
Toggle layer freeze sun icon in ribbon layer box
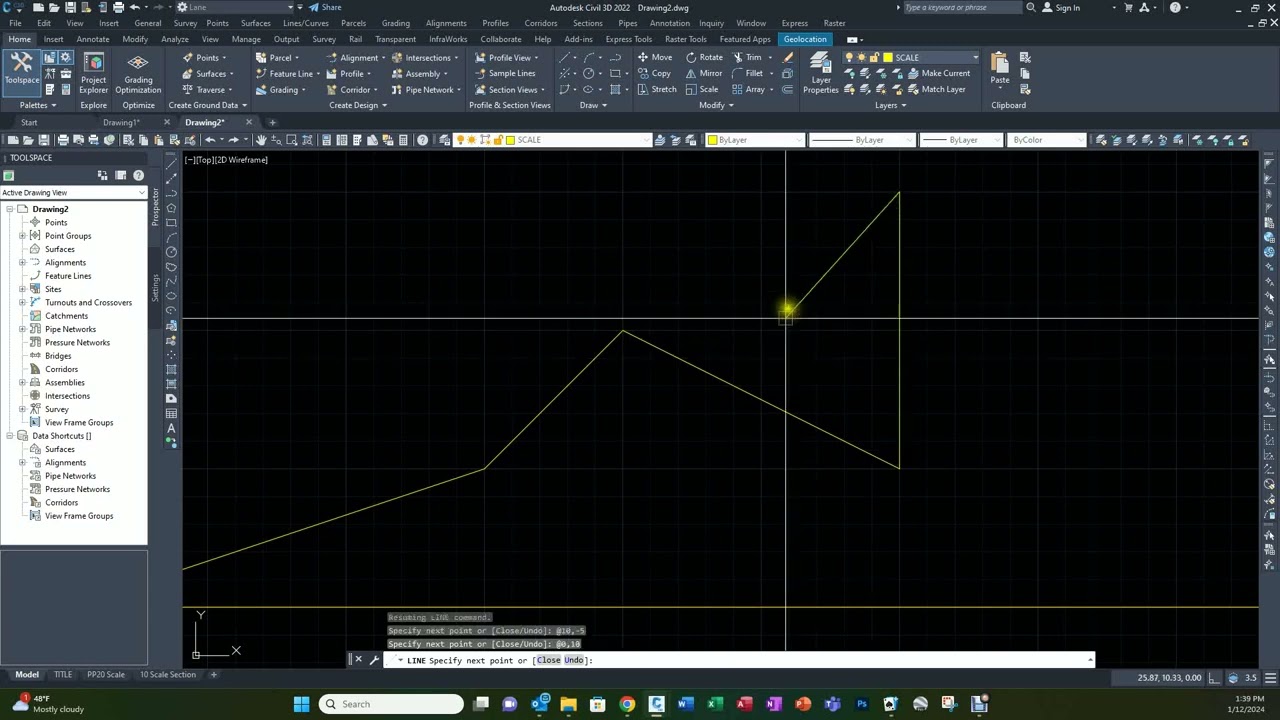click(861, 57)
